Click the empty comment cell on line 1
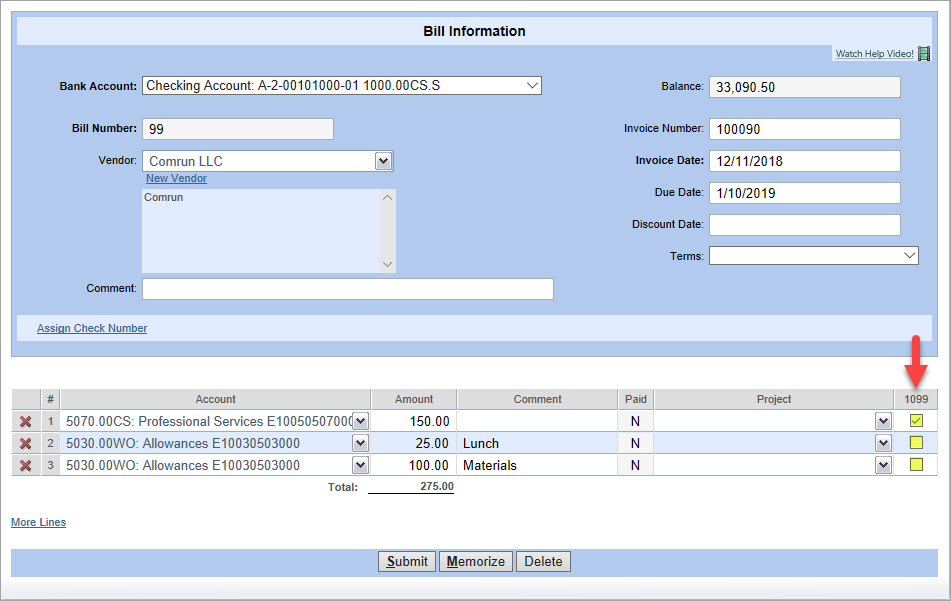This screenshot has width=951, height=601. pos(537,421)
